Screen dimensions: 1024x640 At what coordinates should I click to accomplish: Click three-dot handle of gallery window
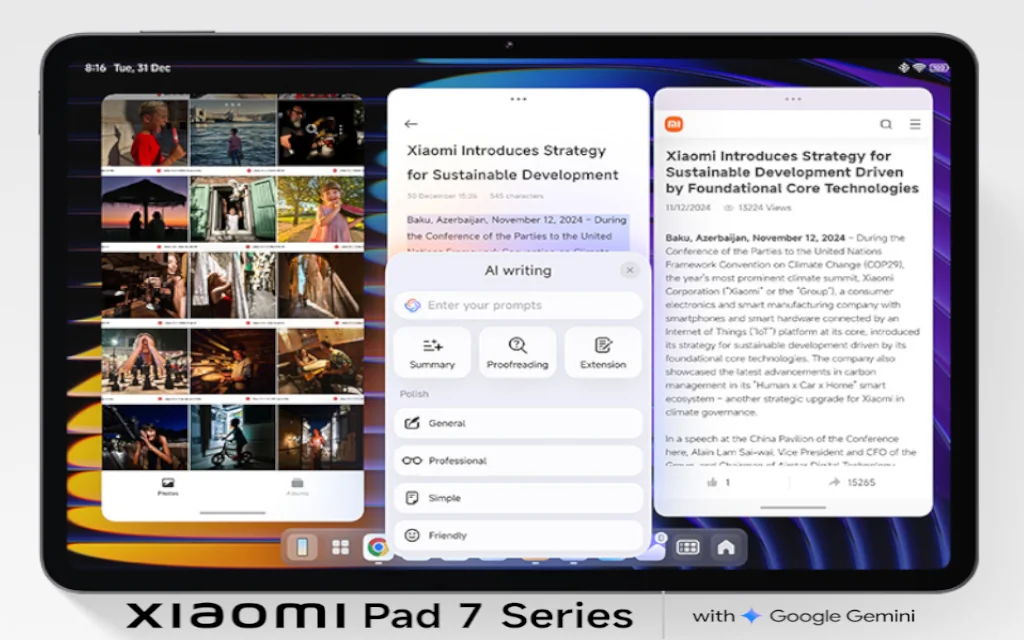click(232, 104)
